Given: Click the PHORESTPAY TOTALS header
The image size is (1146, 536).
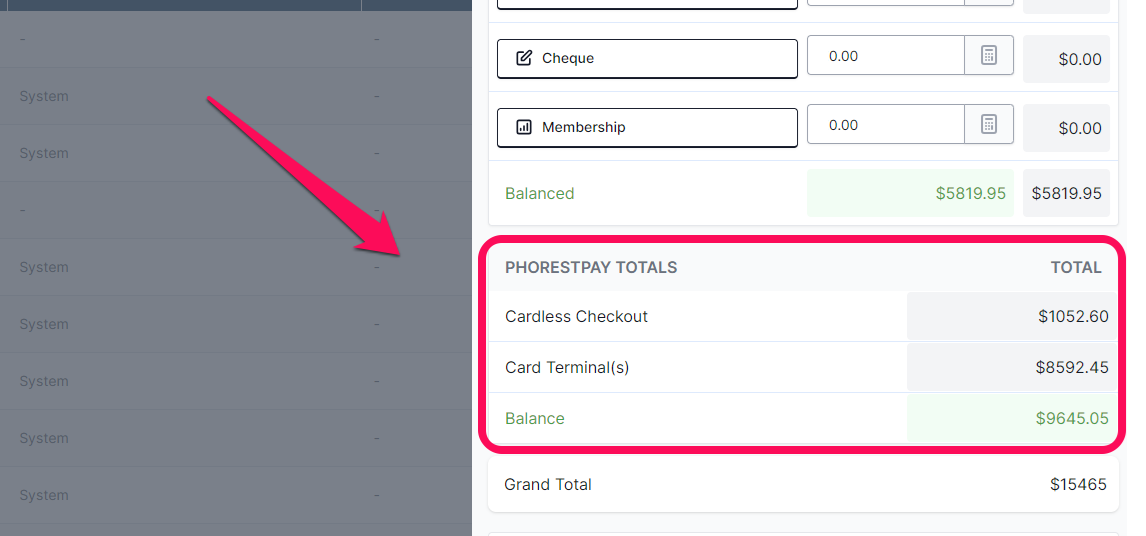Looking at the screenshot, I should tap(591, 268).
